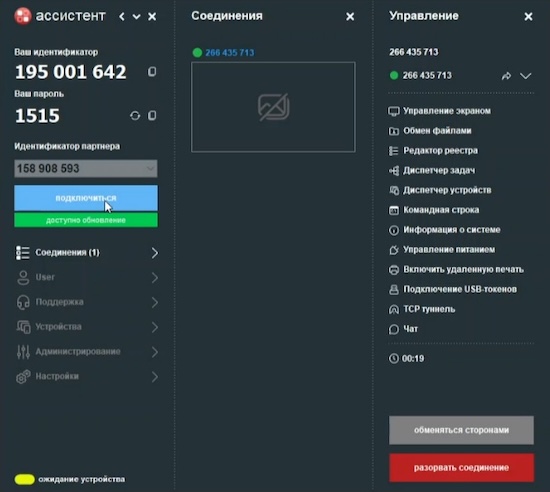This screenshot has height=492, width=550.
Task: Refresh the password 1515
Action: point(135,115)
